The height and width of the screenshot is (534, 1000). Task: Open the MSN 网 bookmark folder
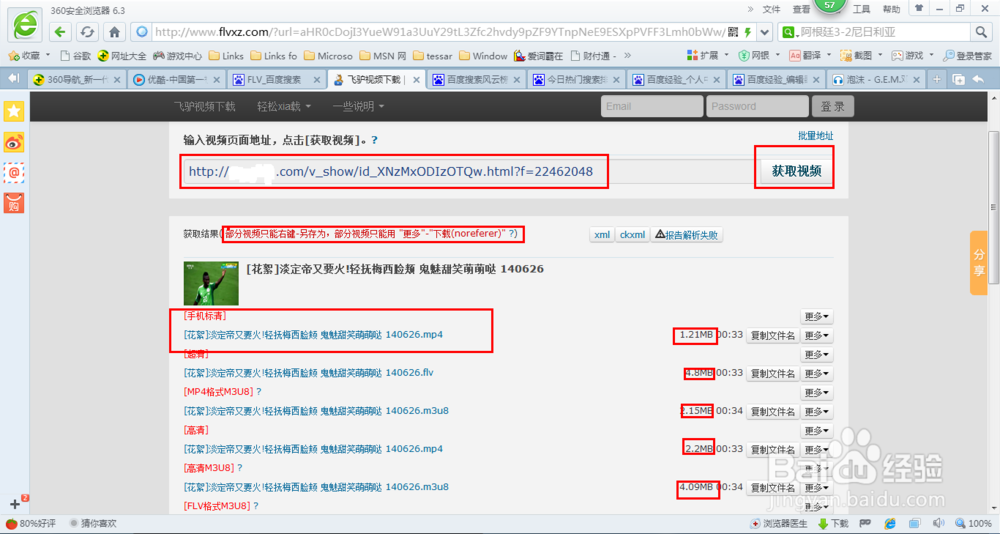coord(383,56)
